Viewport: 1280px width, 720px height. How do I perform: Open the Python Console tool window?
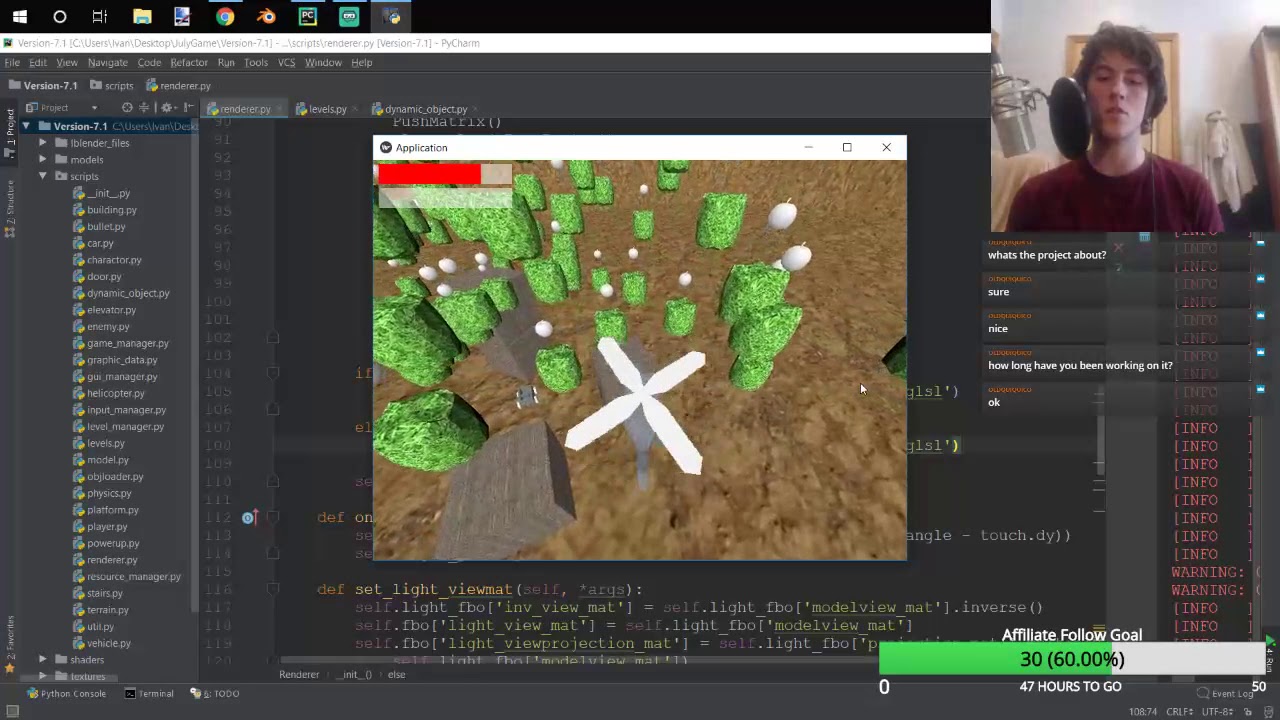[66, 693]
